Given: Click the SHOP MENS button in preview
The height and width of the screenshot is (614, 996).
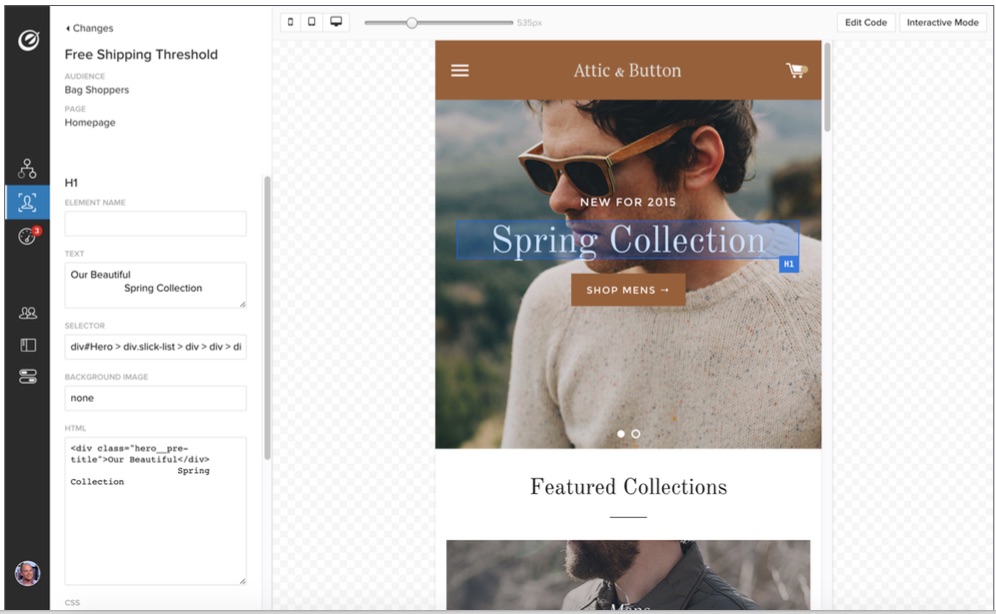Looking at the screenshot, I should [x=628, y=290].
